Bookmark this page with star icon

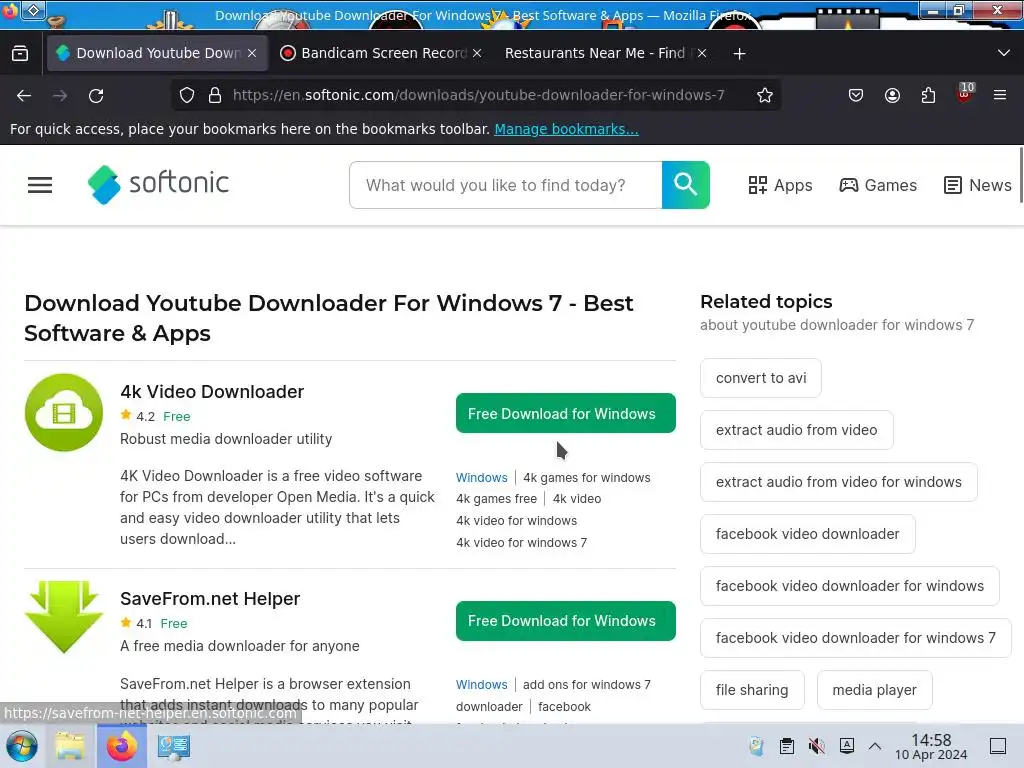click(765, 95)
